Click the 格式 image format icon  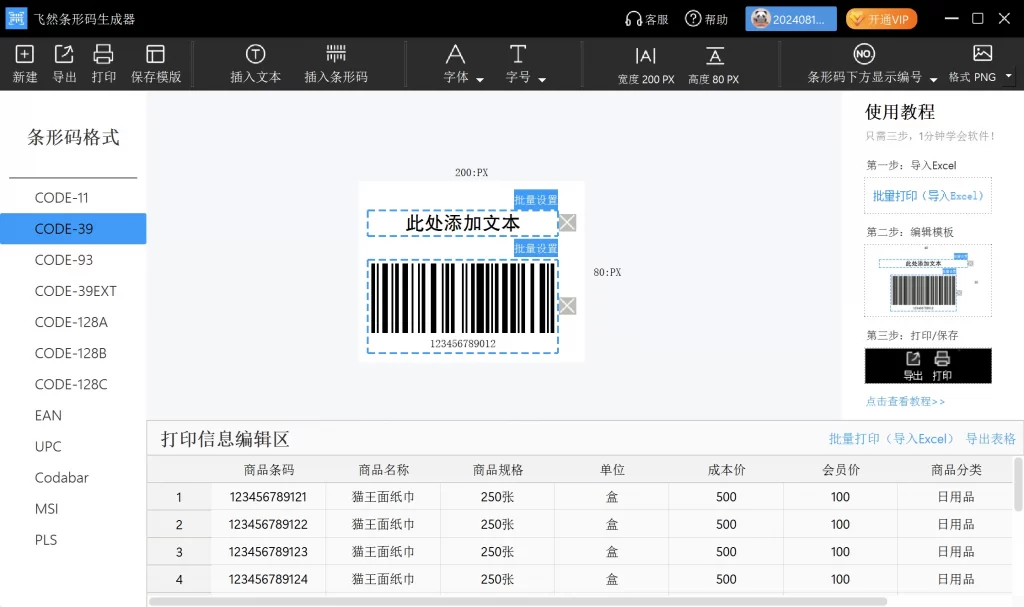pos(982,54)
